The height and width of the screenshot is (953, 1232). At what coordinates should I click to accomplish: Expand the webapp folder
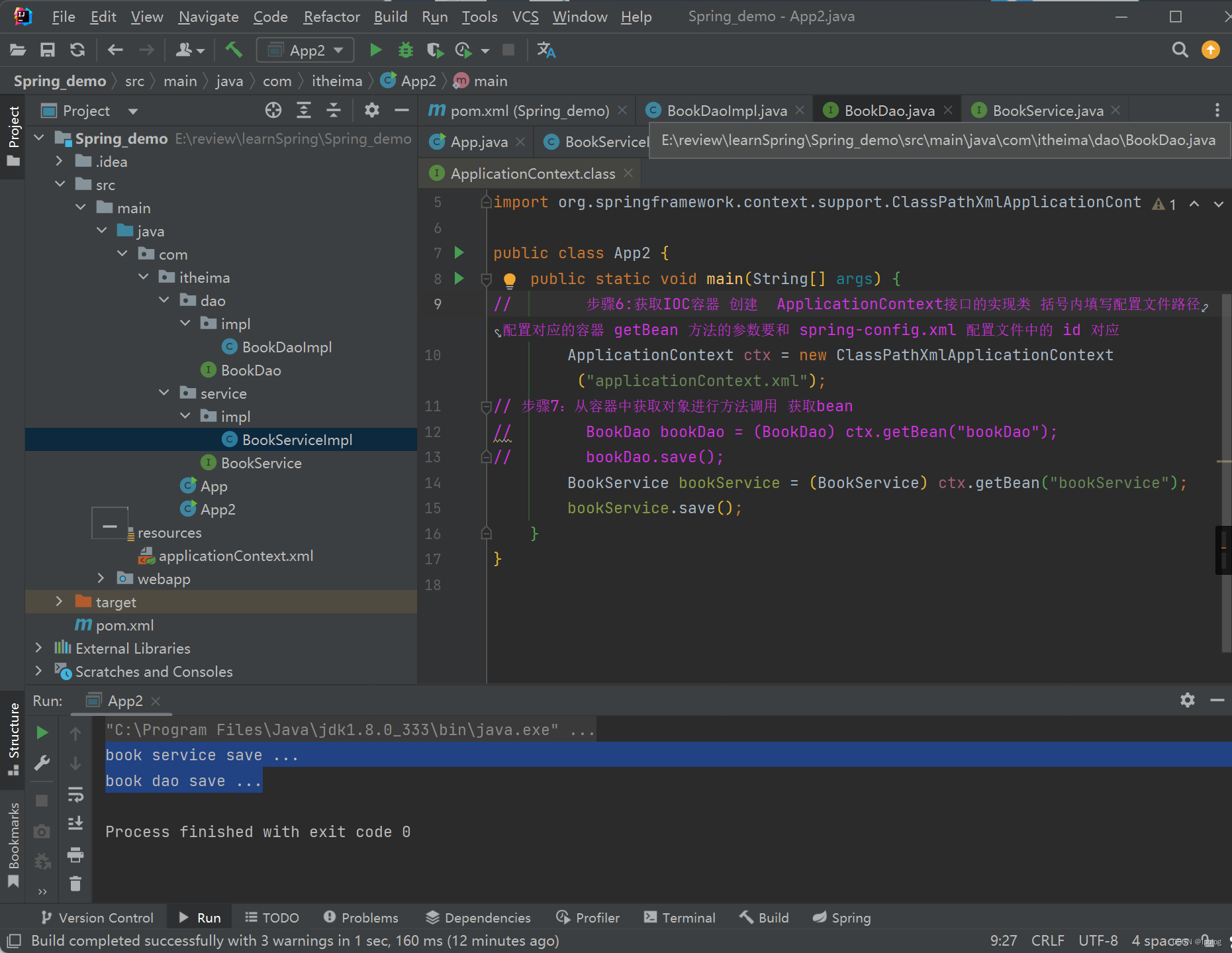[101, 578]
